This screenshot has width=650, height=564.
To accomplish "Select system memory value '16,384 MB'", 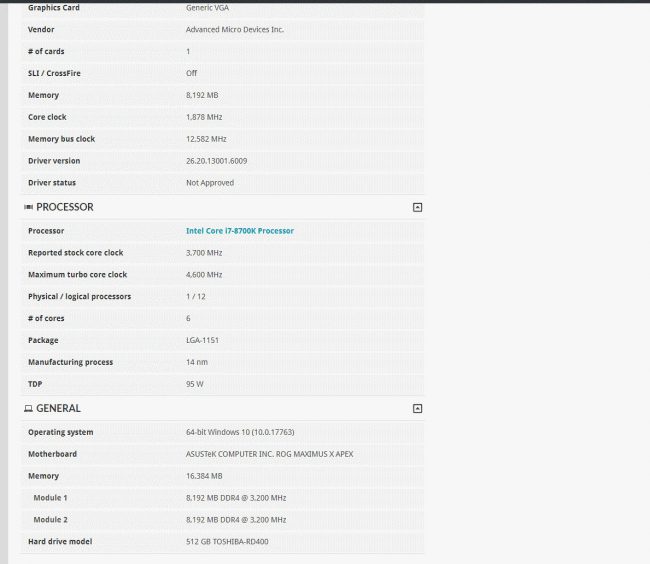I will [x=204, y=476].
